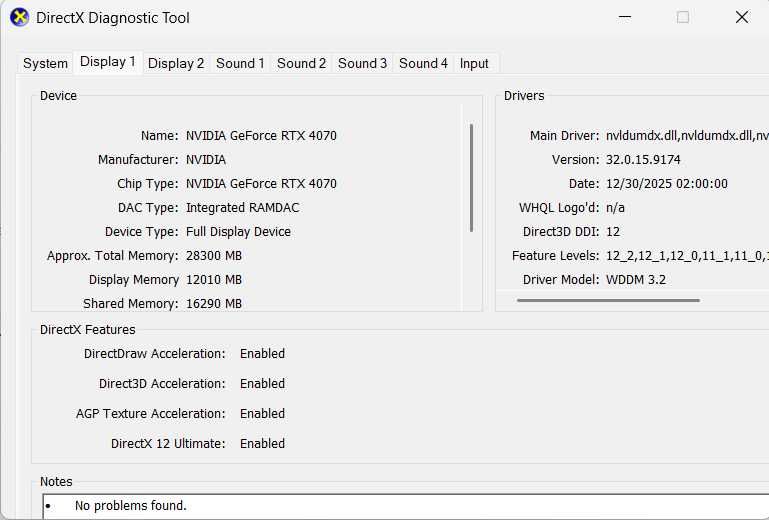This screenshot has height=520, width=769.
Task: Click the Driver Model label
Action: (x=561, y=280)
